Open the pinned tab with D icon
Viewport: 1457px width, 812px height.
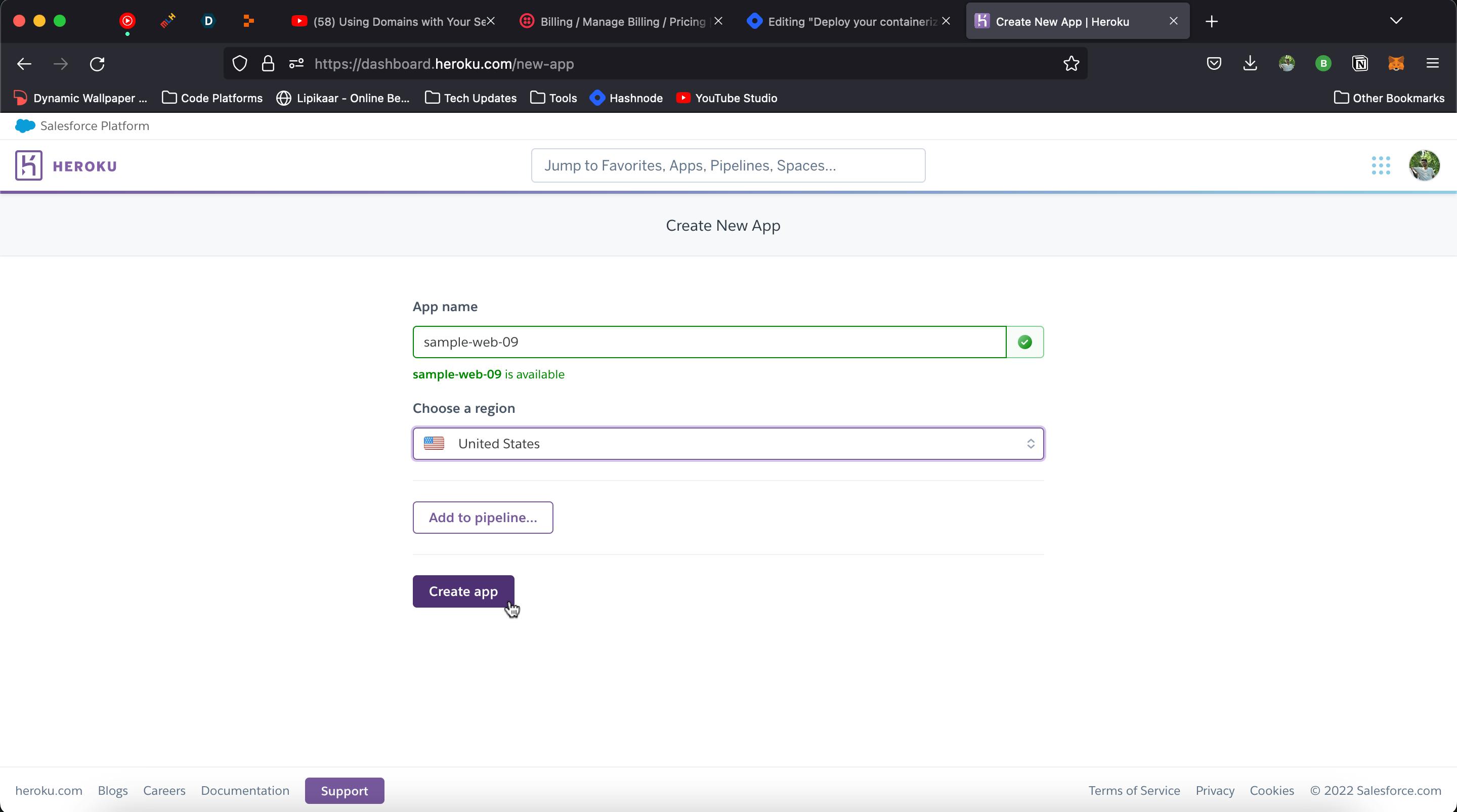(x=208, y=21)
